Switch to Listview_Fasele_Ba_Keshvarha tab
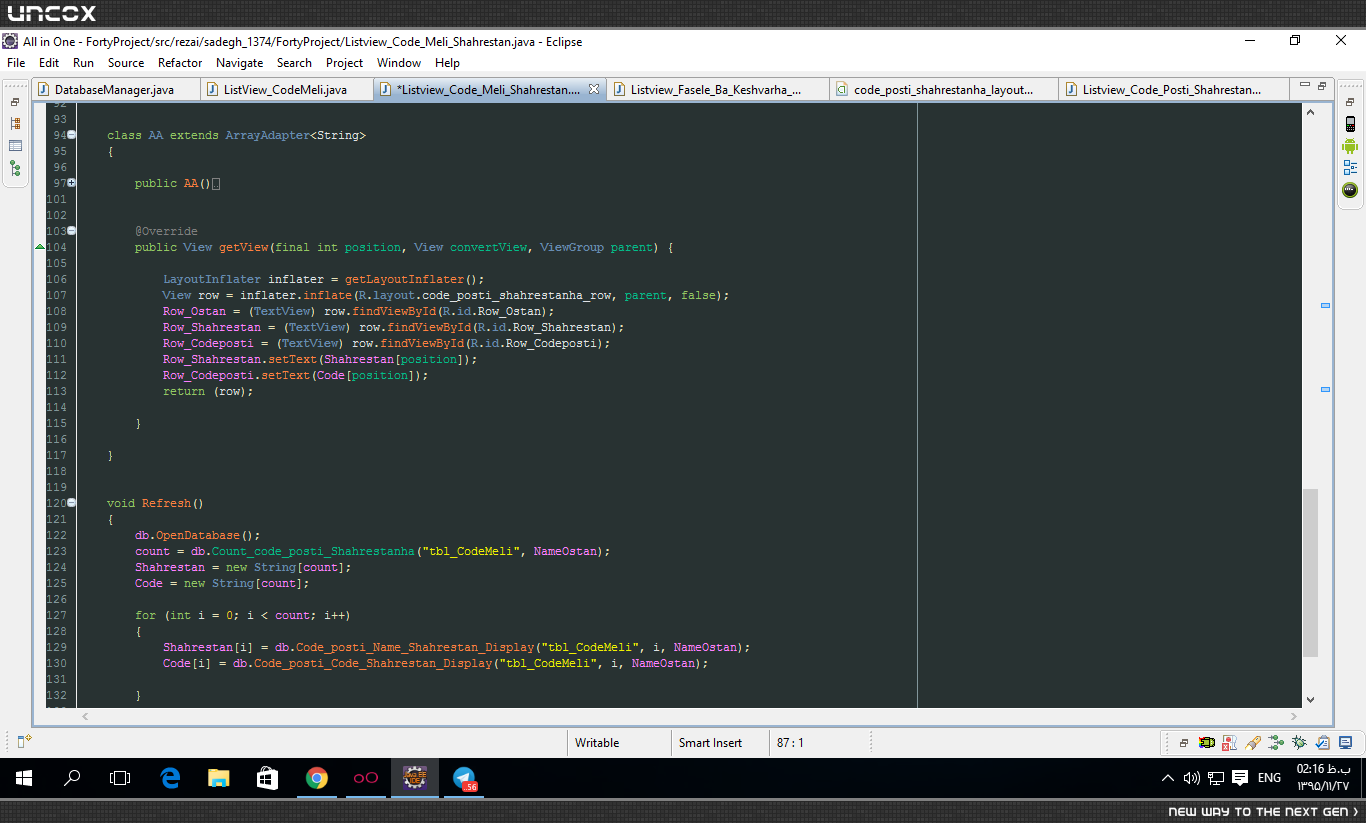 point(716,89)
